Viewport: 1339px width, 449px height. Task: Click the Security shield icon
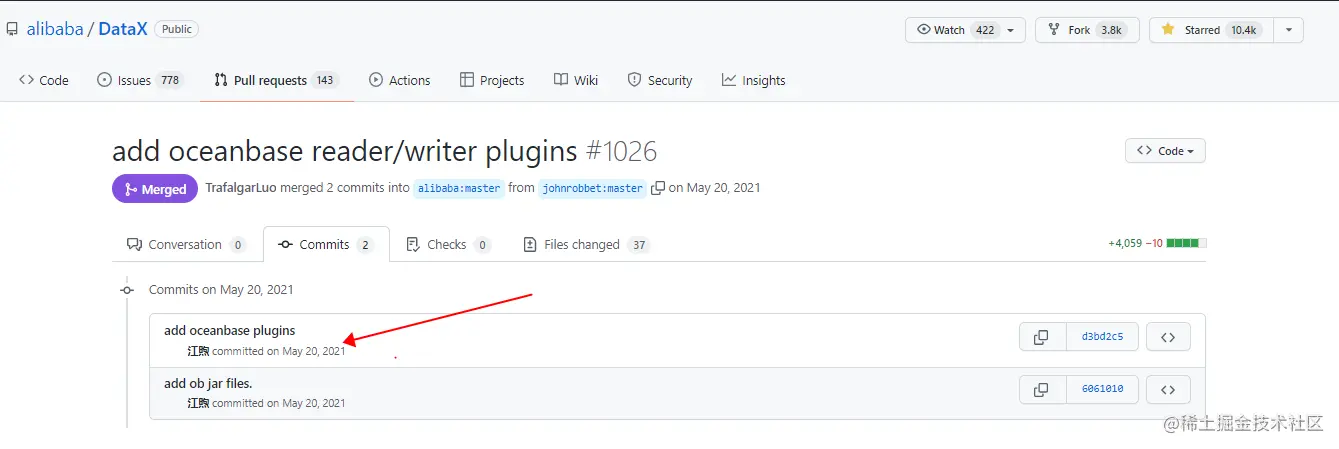pyautogui.click(x=634, y=80)
